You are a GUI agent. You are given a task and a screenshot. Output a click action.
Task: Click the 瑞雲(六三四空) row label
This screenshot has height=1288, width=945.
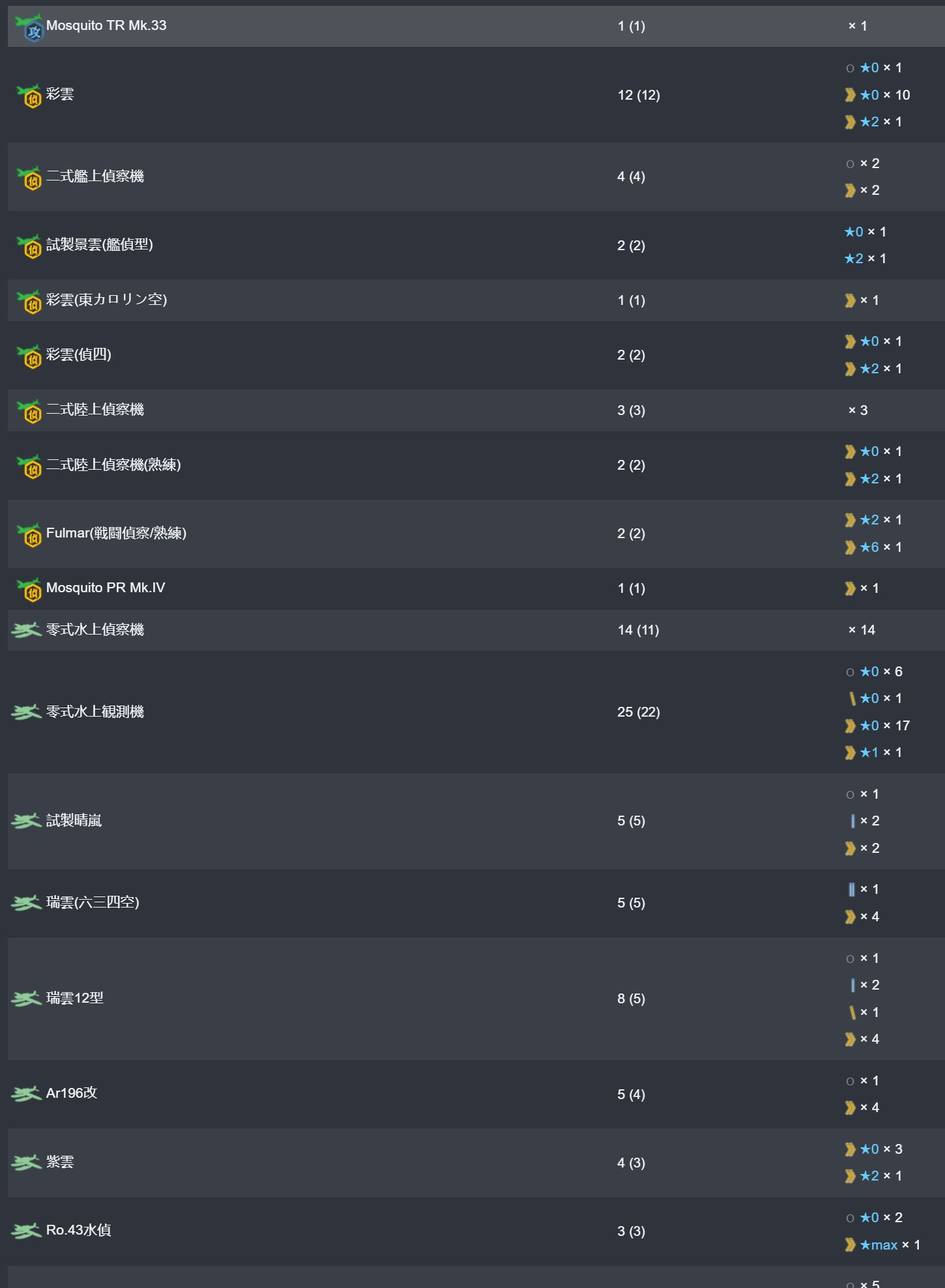[x=93, y=903]
